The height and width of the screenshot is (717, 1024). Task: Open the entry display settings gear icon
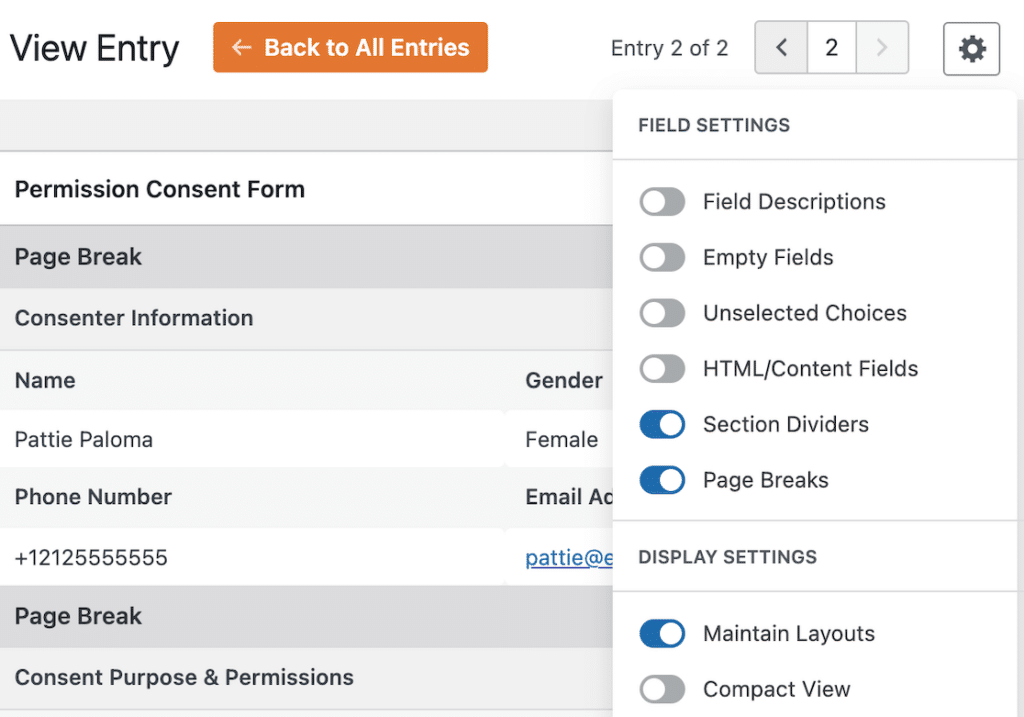pyautogui.click(x=971, y=47)
